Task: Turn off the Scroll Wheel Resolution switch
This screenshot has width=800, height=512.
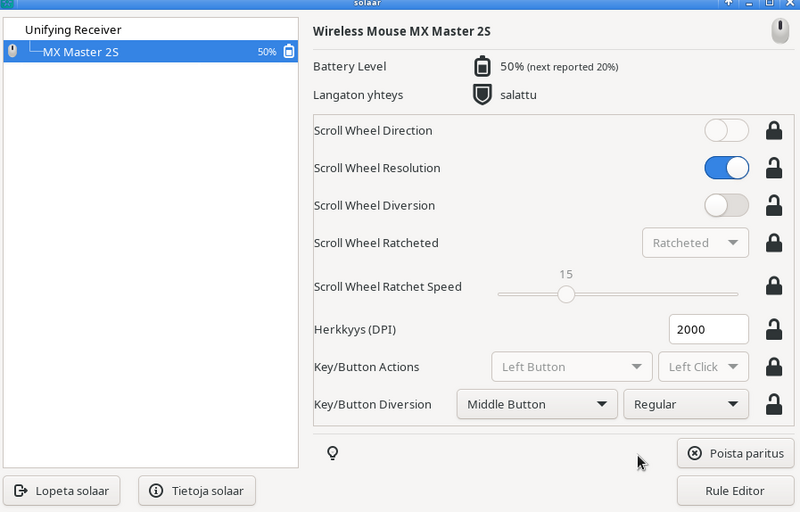Action: click(x=727, y=168)
